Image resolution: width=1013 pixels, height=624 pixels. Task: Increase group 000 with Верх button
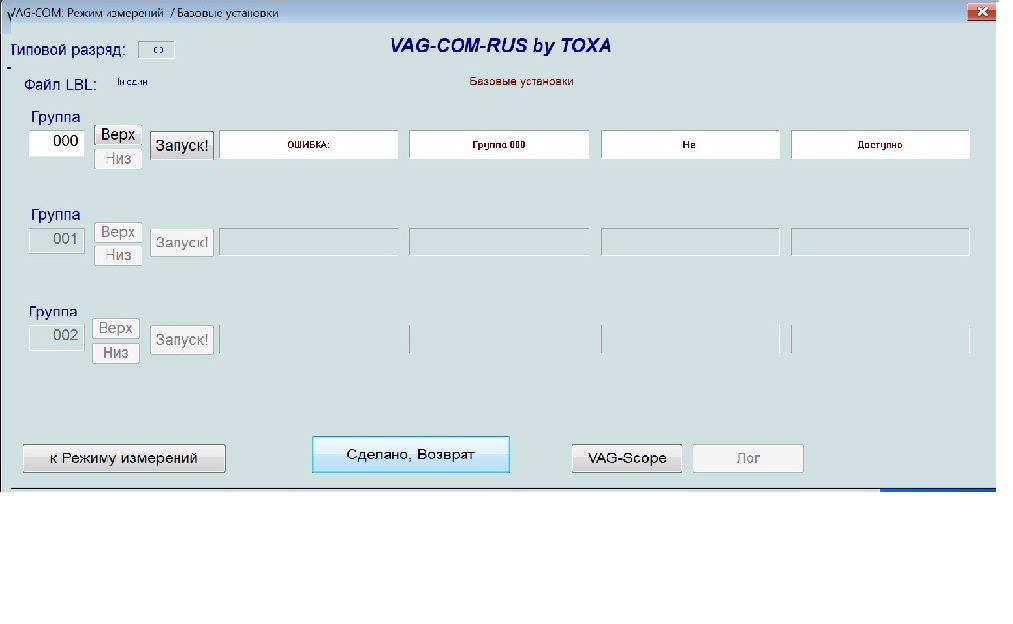(x=118, y=135)
